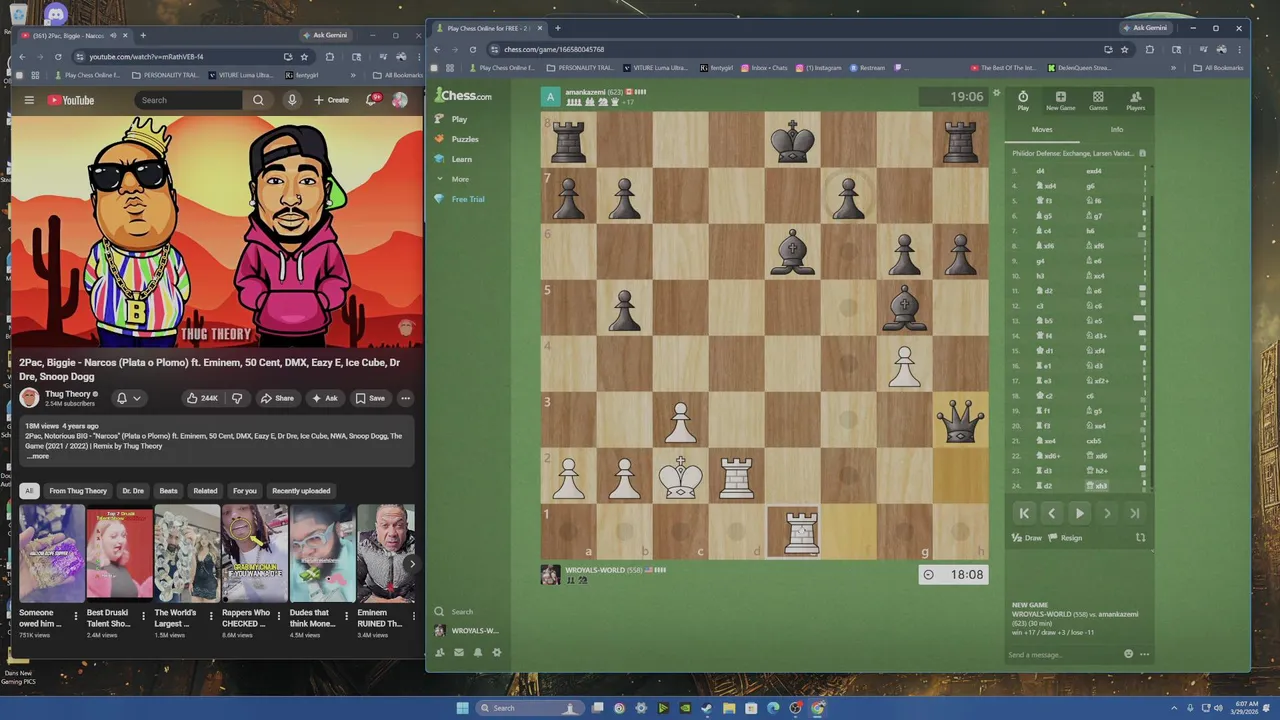Play through moves with the play arrow
This screenshot has width=1280, height=720.
point(1079,513)
